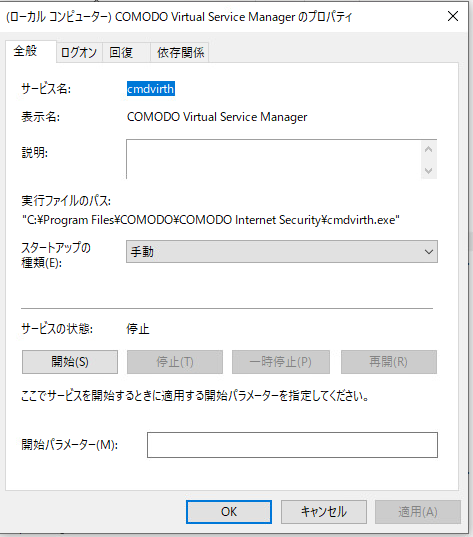The width and height of the screenshot is (473, 537).
Task: Click the 再開(R) button
Action: click(x=389, y=362)
